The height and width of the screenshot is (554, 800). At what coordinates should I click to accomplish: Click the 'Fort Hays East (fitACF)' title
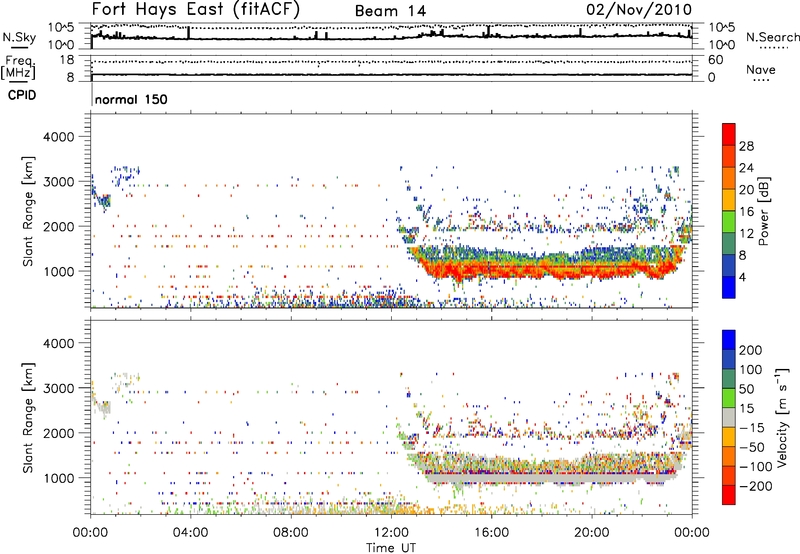pyautogui.click(x=195, y=10)
